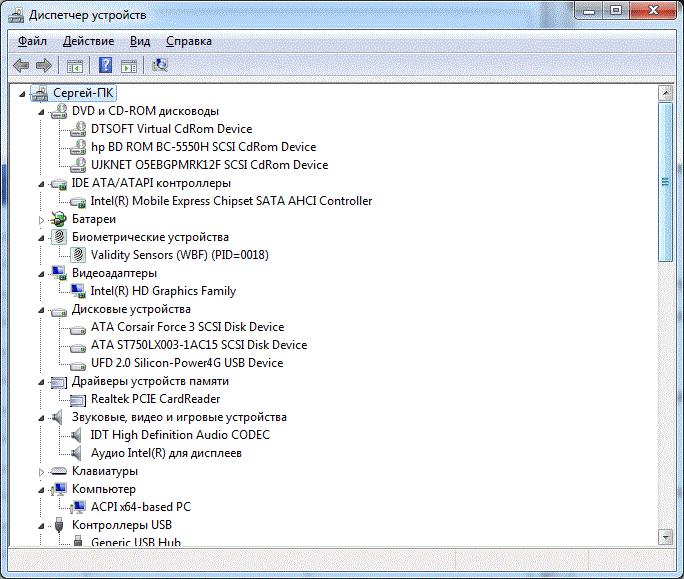Click the Back arrow toolbar button

point(21,66)
